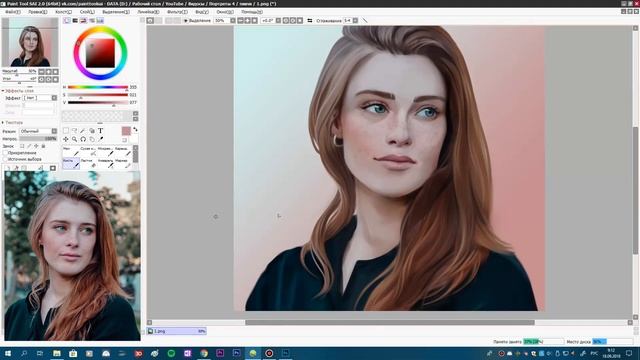Select the shape tool

coord(92,131)
